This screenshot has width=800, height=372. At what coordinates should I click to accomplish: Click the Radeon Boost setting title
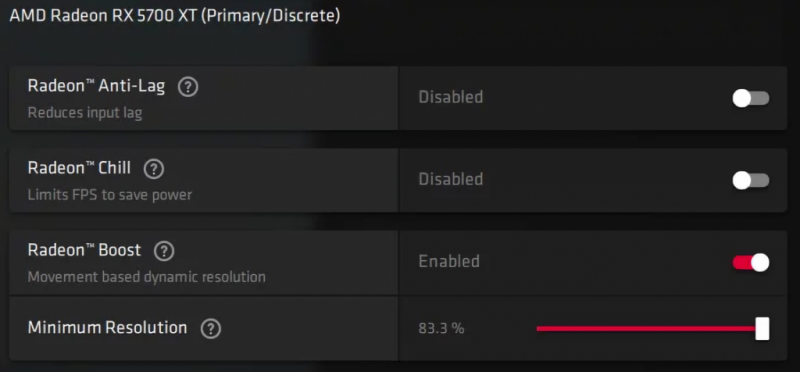pyautogui.click(x=84, y=250)
